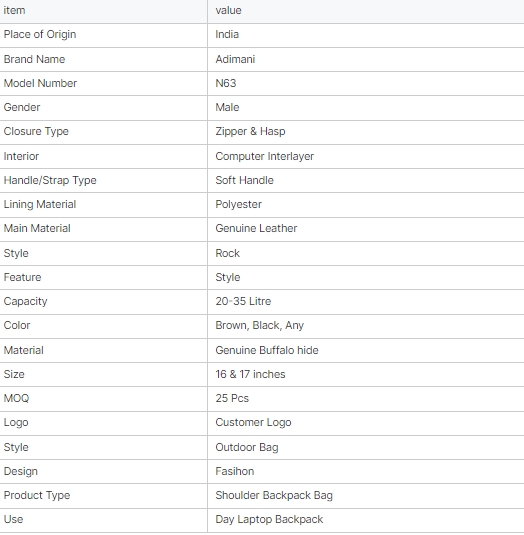Image resolution: width=524 pixels, height=535 pixels.
Task: Select the 'Handle/Strap Type' label
Action: coord(50,180)
